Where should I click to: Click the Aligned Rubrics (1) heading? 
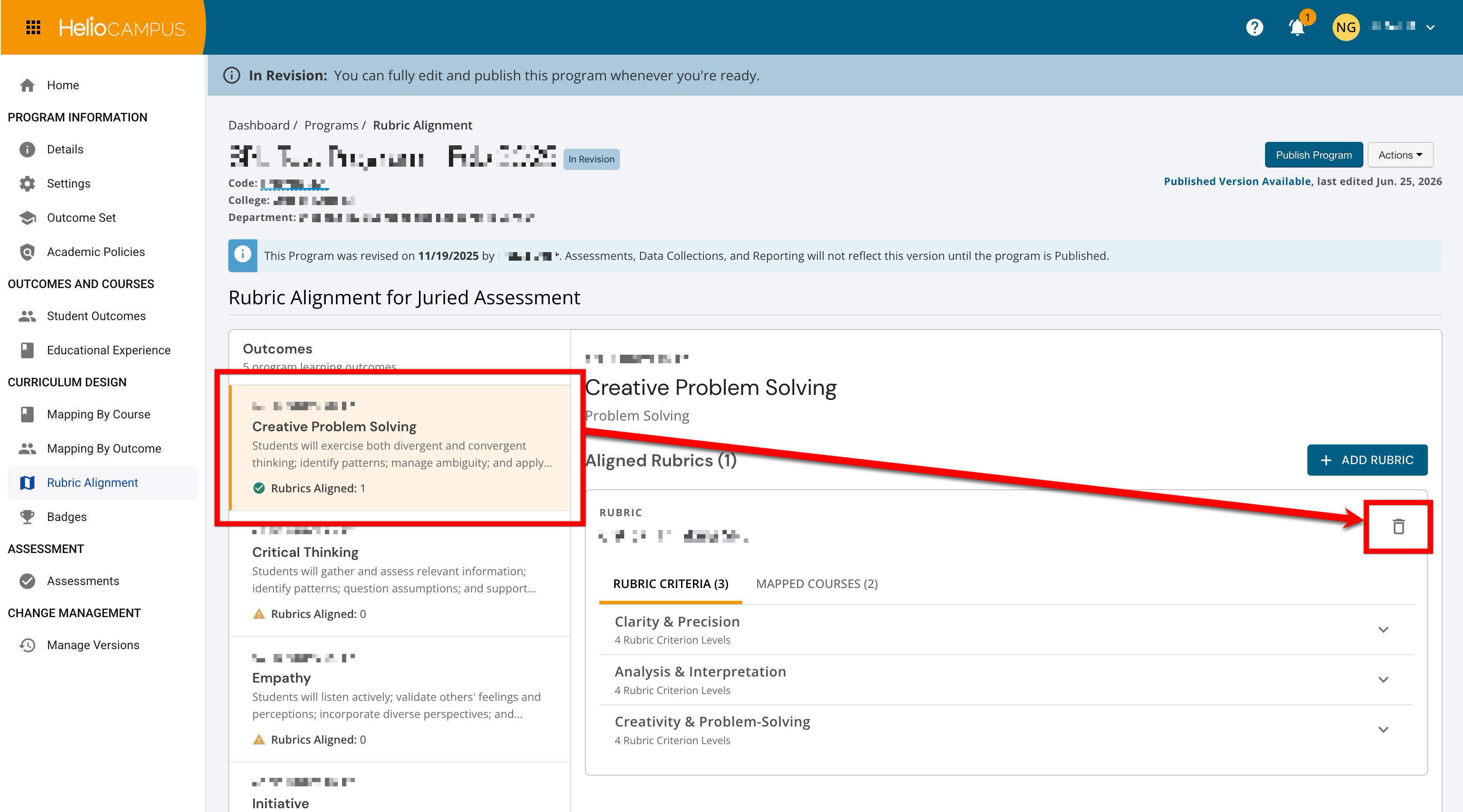click(661, 461)
